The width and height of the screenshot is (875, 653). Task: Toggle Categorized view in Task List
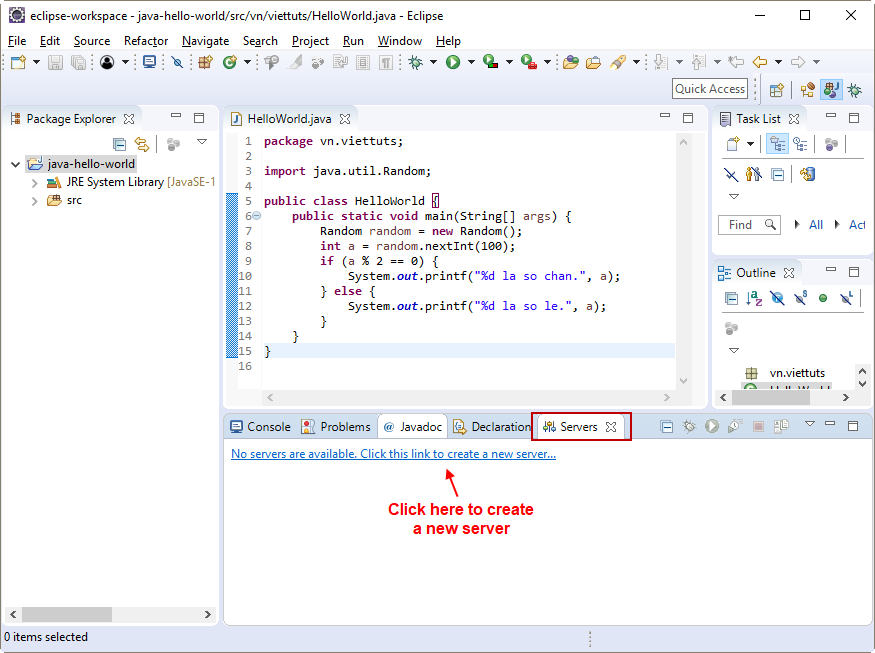777,144
